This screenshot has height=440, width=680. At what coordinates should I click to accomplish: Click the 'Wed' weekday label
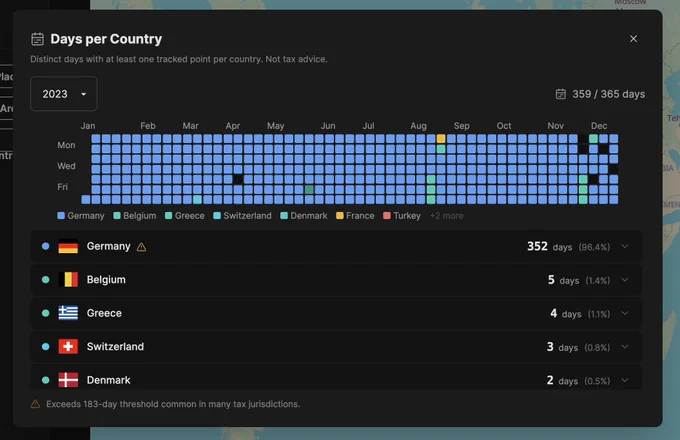click(66, 166)
